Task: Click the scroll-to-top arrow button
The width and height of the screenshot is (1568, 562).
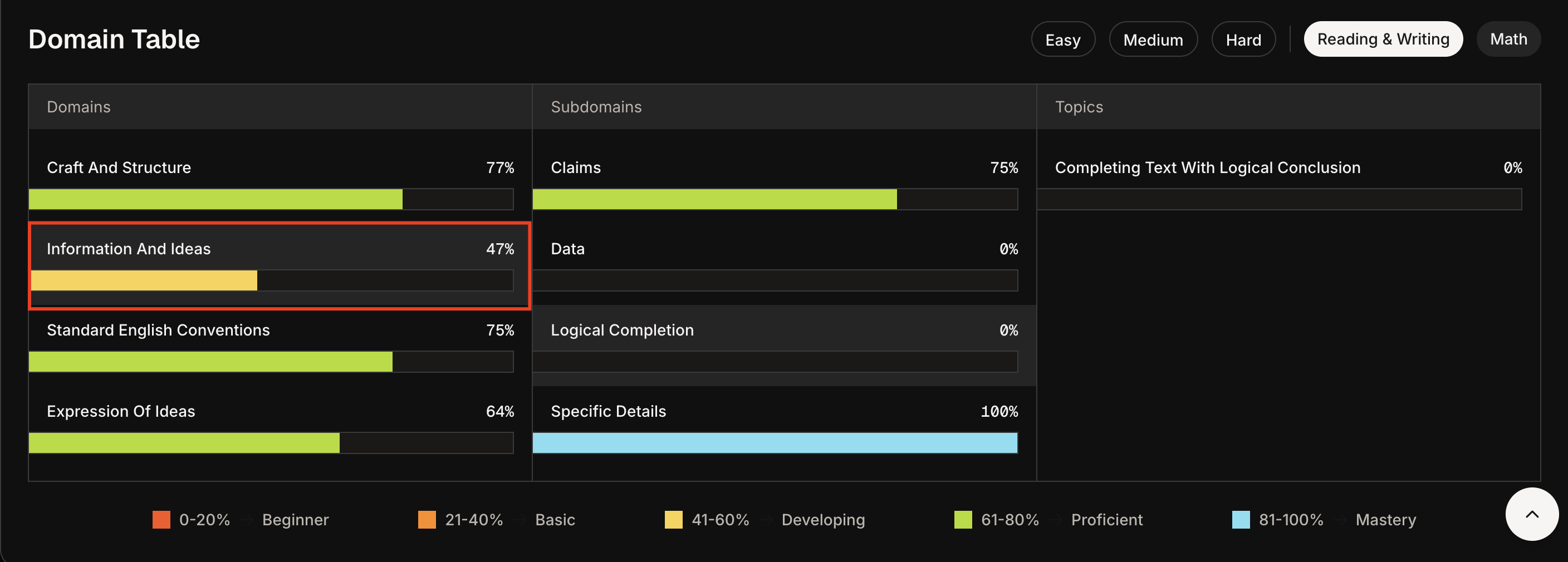Action: click(1531, 514)
